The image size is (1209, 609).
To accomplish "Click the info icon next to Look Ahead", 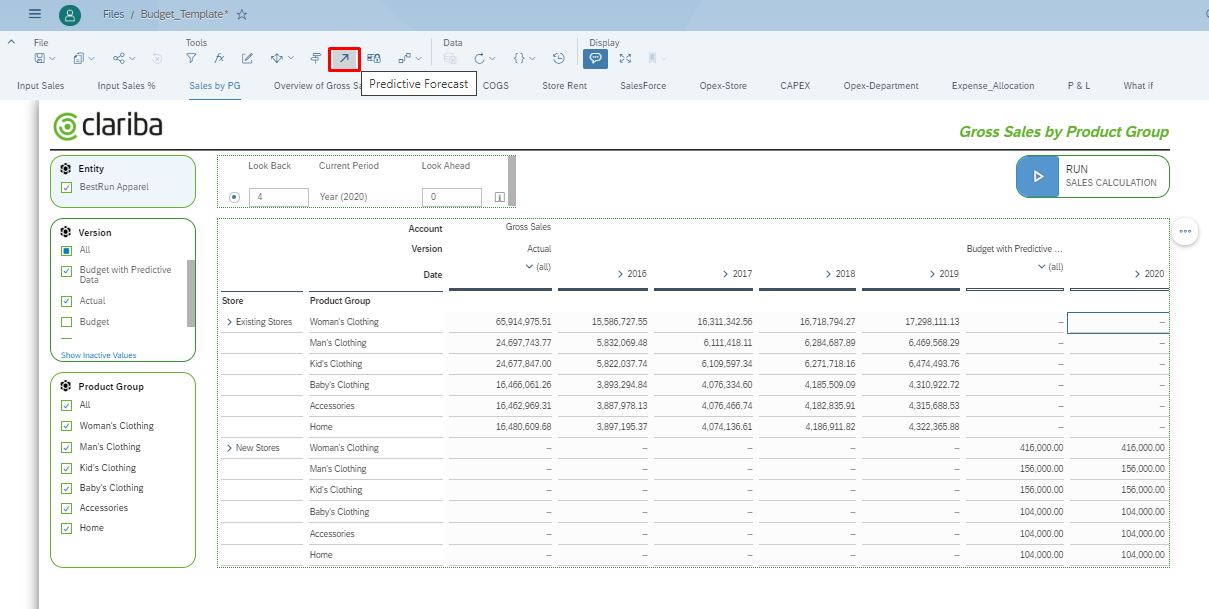I will [x=499, y=198].
